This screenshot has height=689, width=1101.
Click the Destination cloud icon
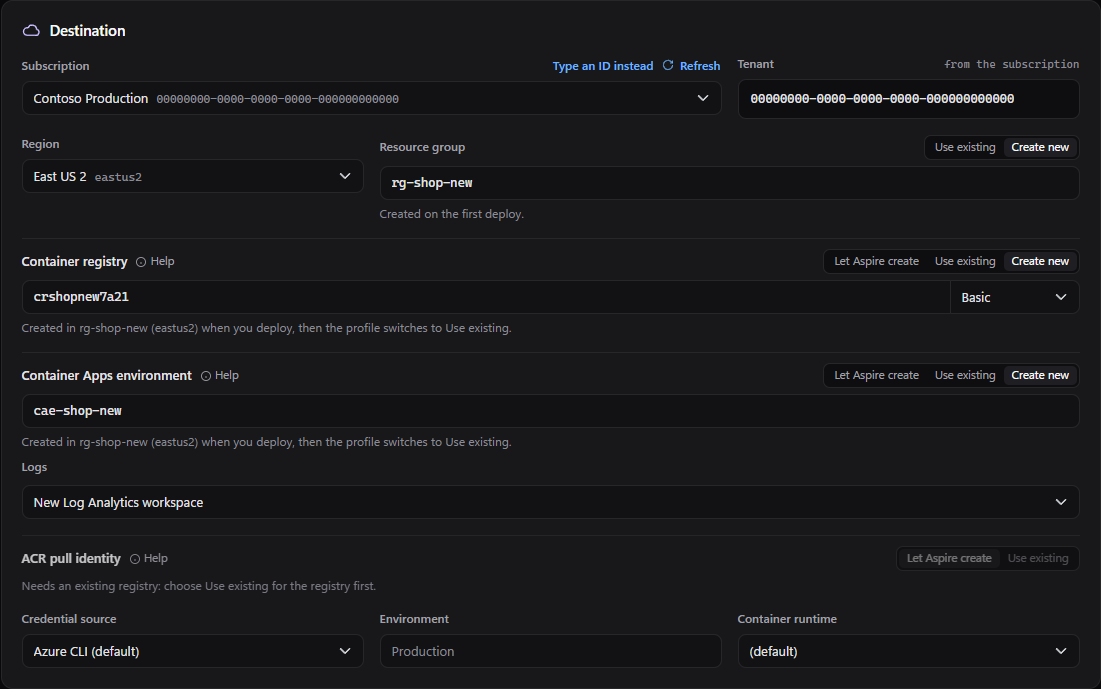(31, 30)
